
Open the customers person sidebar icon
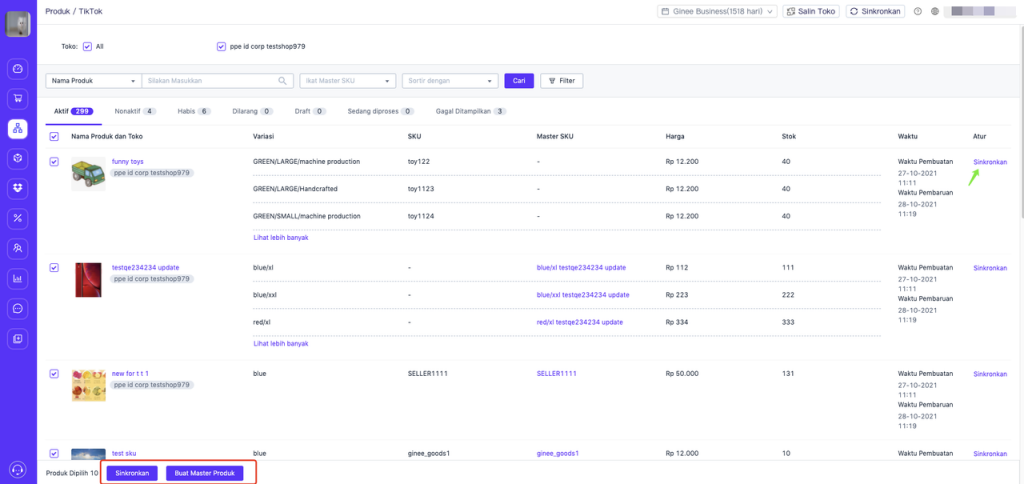pyautogui.click(x=18, y=248)
